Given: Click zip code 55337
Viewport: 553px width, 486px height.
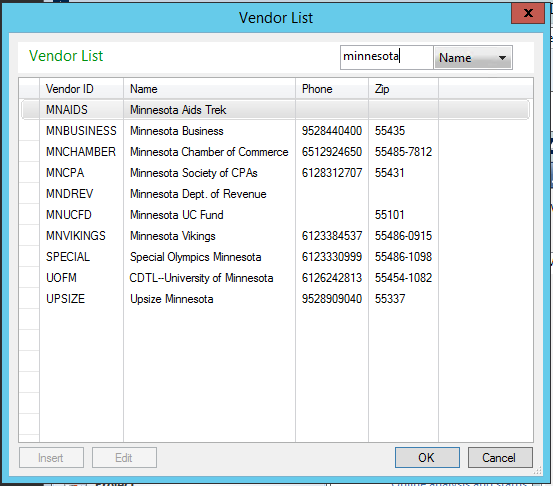Looking at the screenshot, I should pos(390,299).
